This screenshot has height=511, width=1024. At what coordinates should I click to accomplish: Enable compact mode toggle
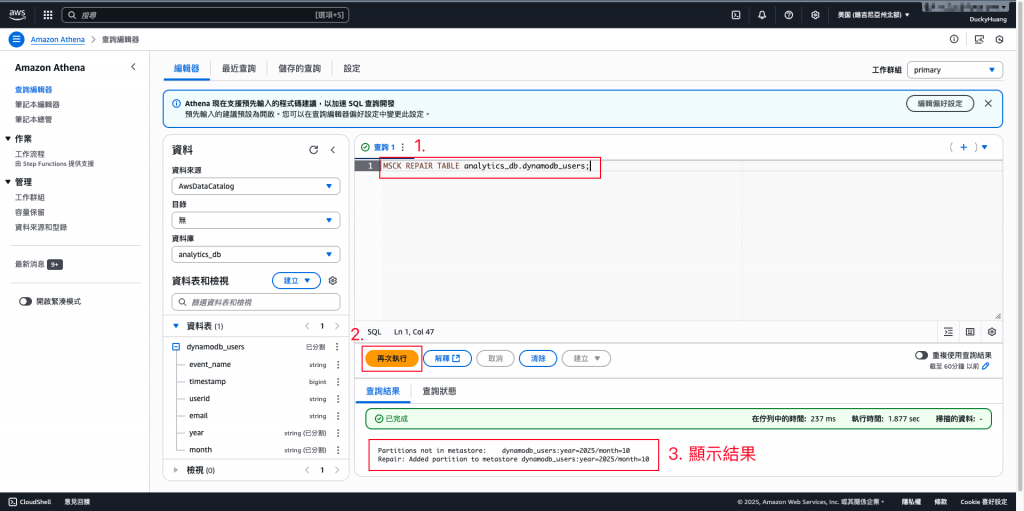click(25, 301)
